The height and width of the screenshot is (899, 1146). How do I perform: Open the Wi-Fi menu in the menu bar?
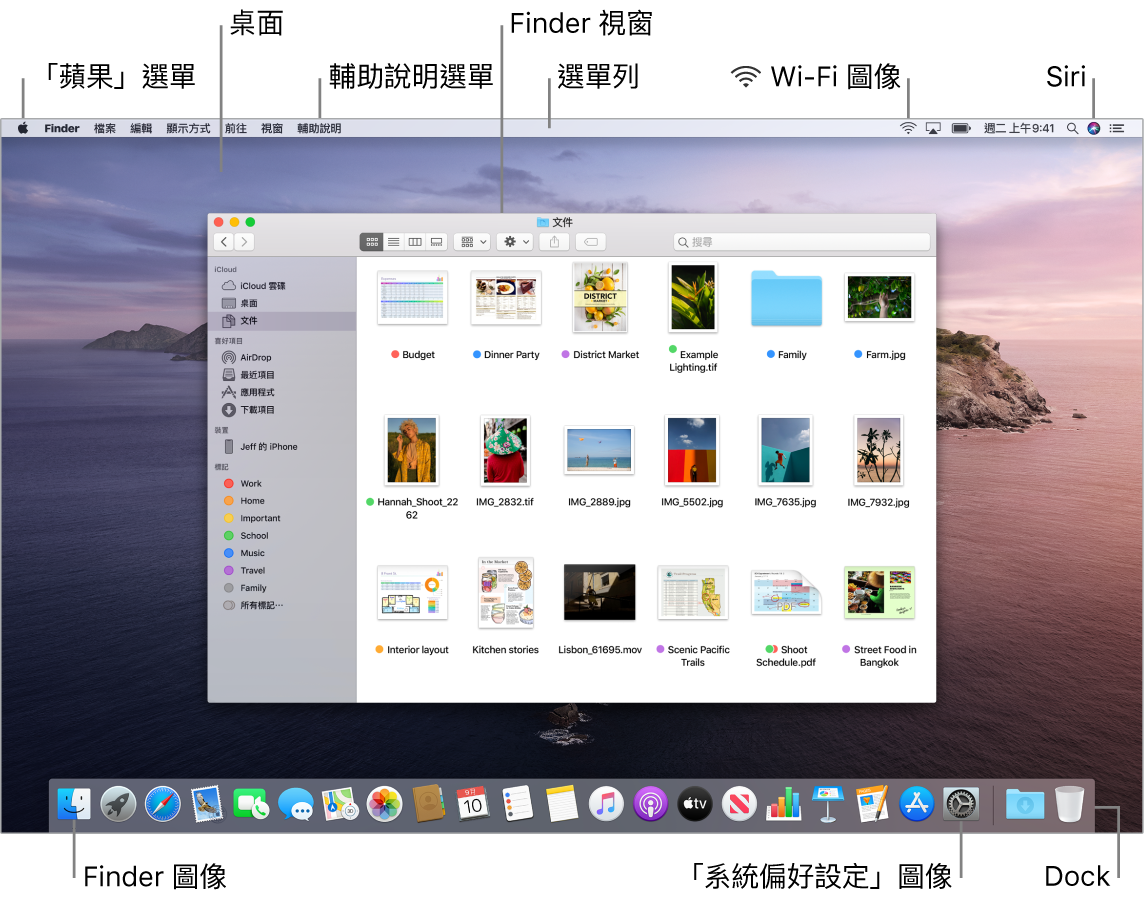(x=908, y=128)
